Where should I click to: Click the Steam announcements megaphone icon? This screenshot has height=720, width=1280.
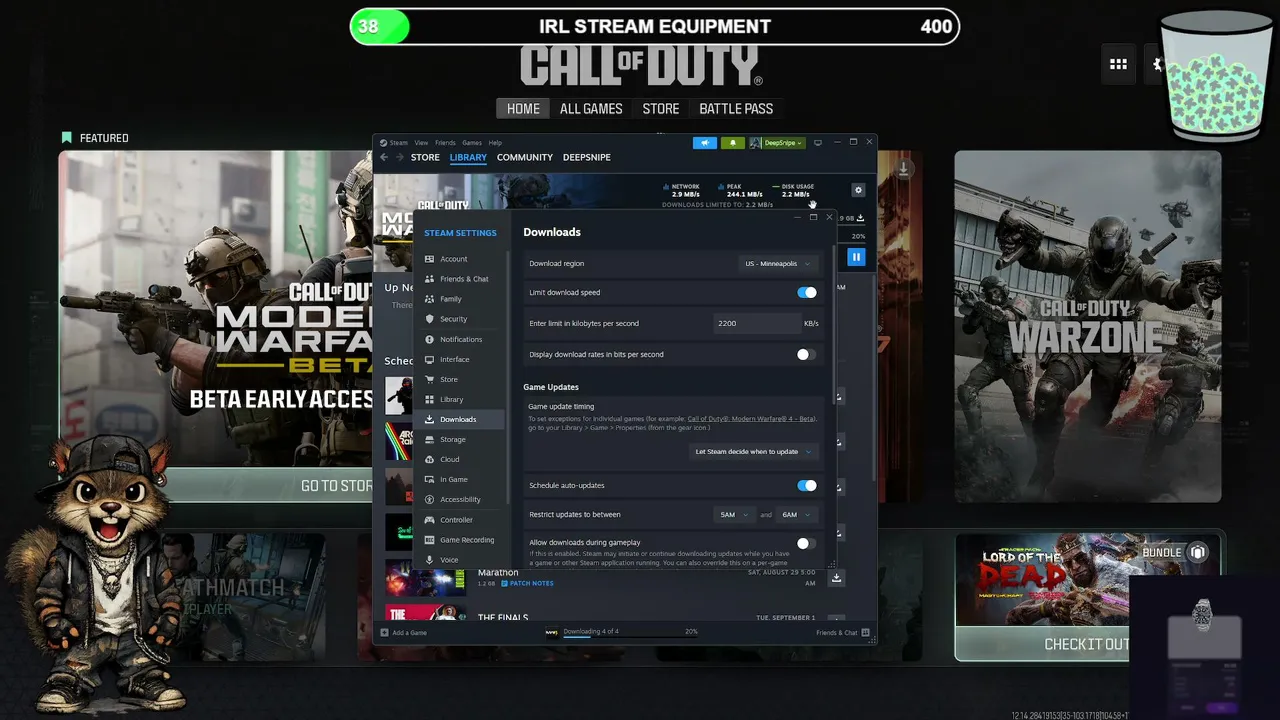[x=705, y=143]
